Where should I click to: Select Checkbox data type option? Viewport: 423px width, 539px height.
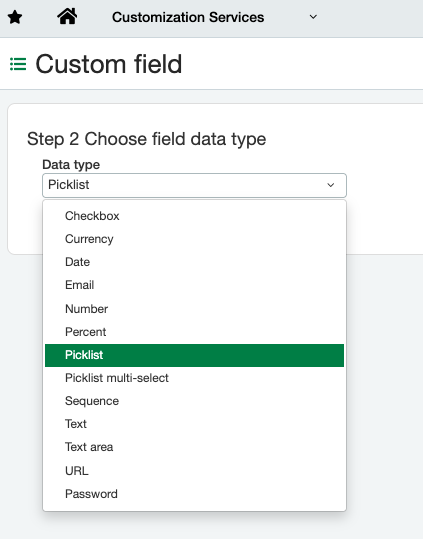click(194, 216)
